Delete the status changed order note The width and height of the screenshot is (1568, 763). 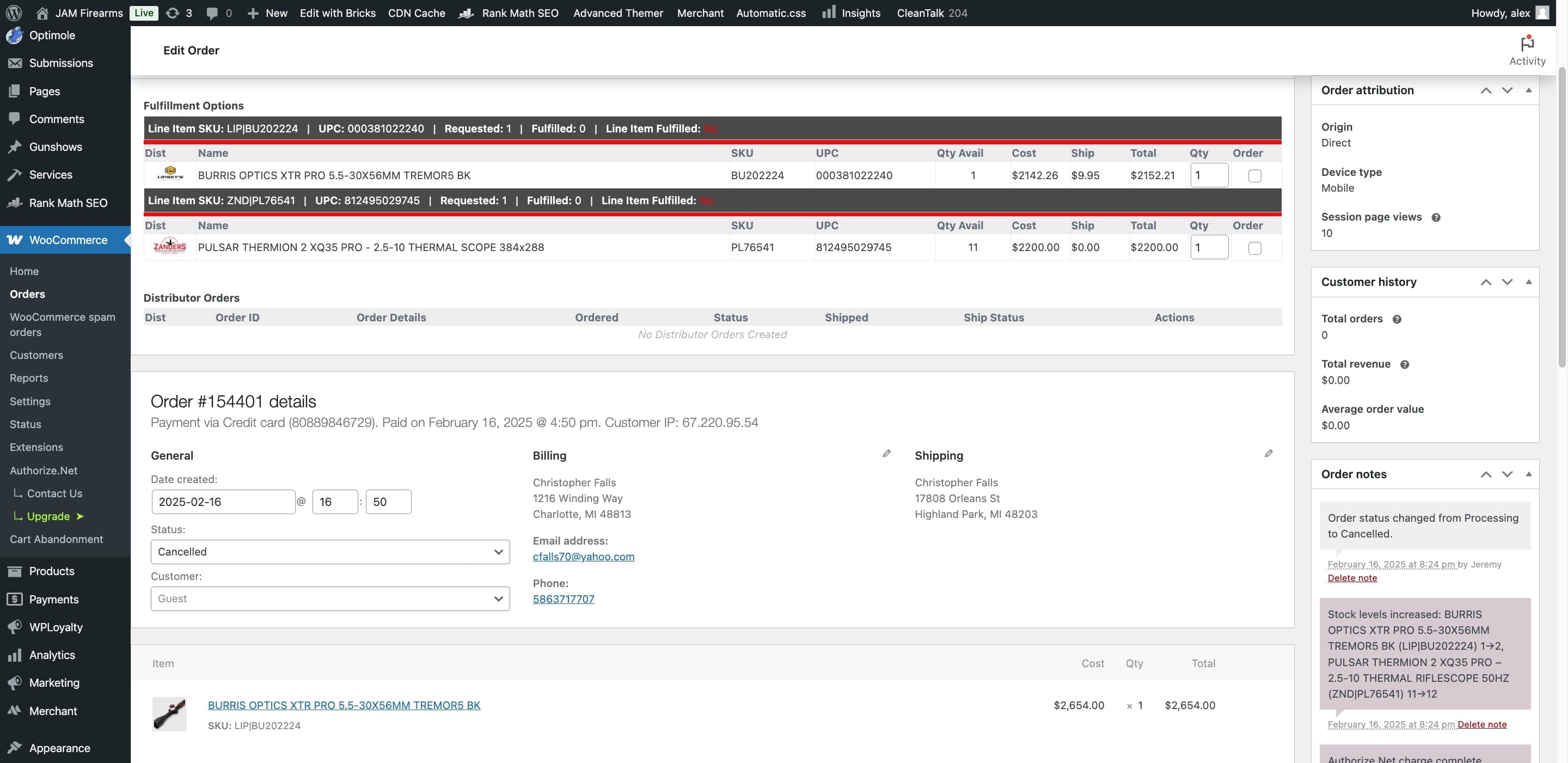click(x=1352, y=578)
